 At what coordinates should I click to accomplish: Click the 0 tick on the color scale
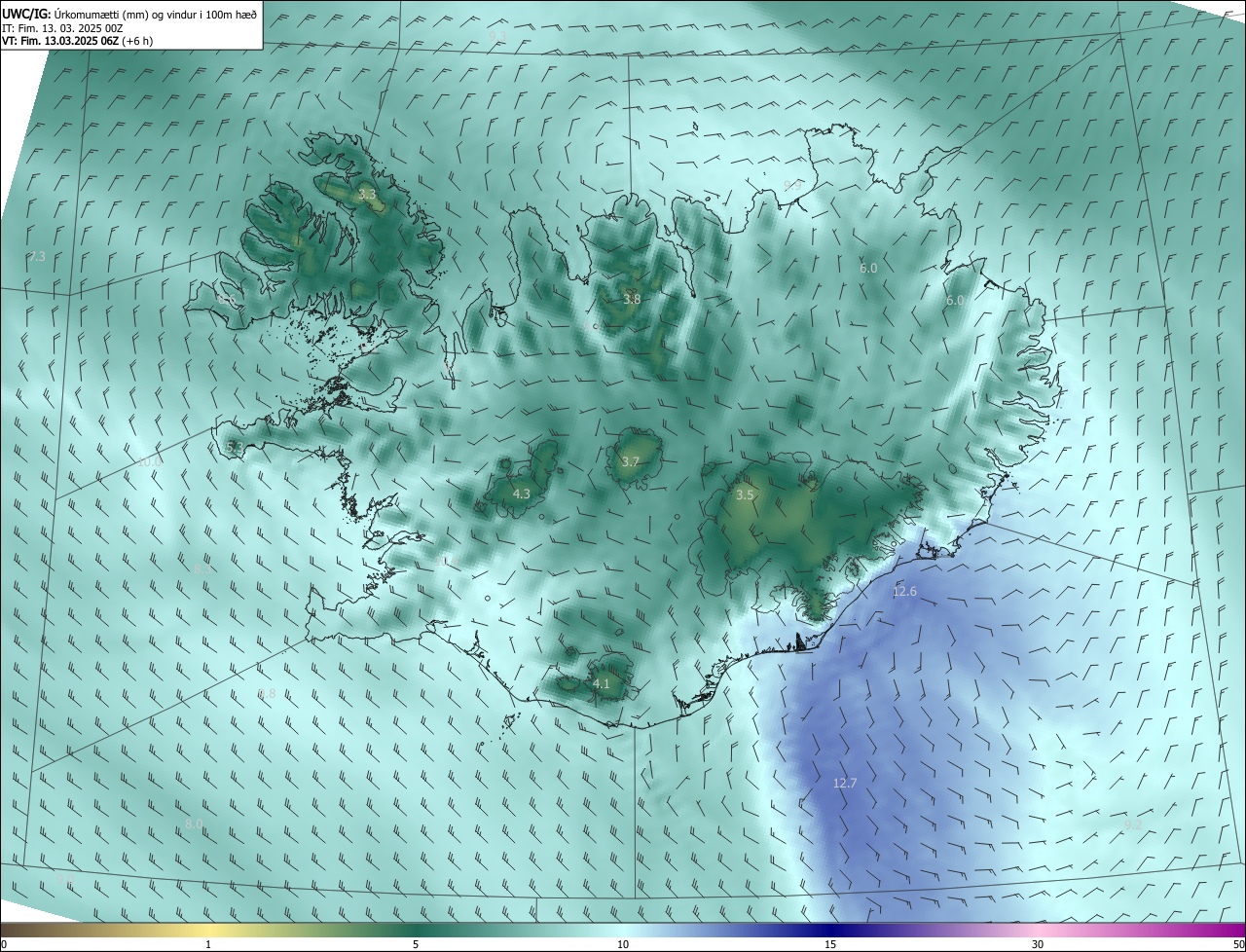coord(4,944)
